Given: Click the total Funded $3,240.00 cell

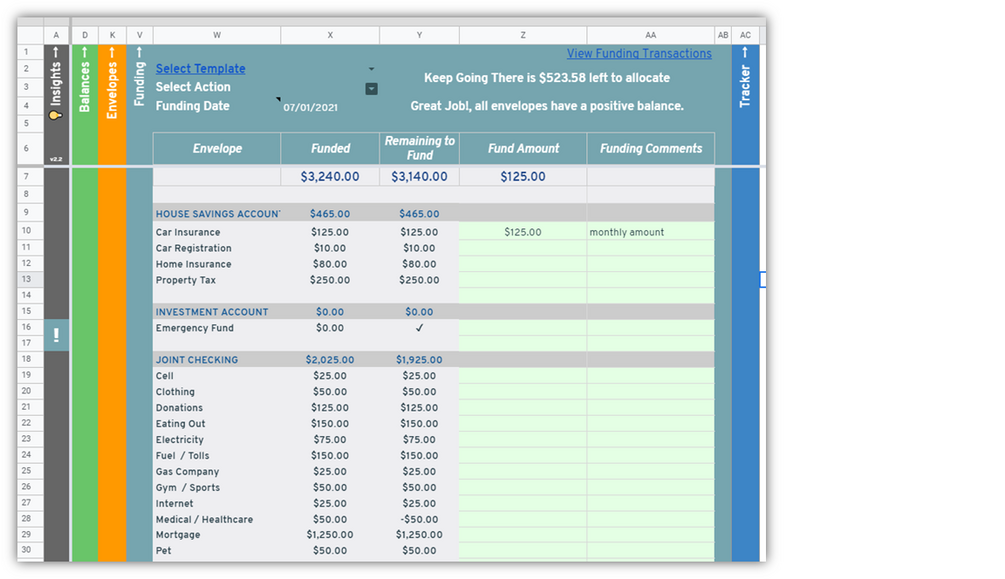Looking at the screenshot, I should [x=330, y=176].
